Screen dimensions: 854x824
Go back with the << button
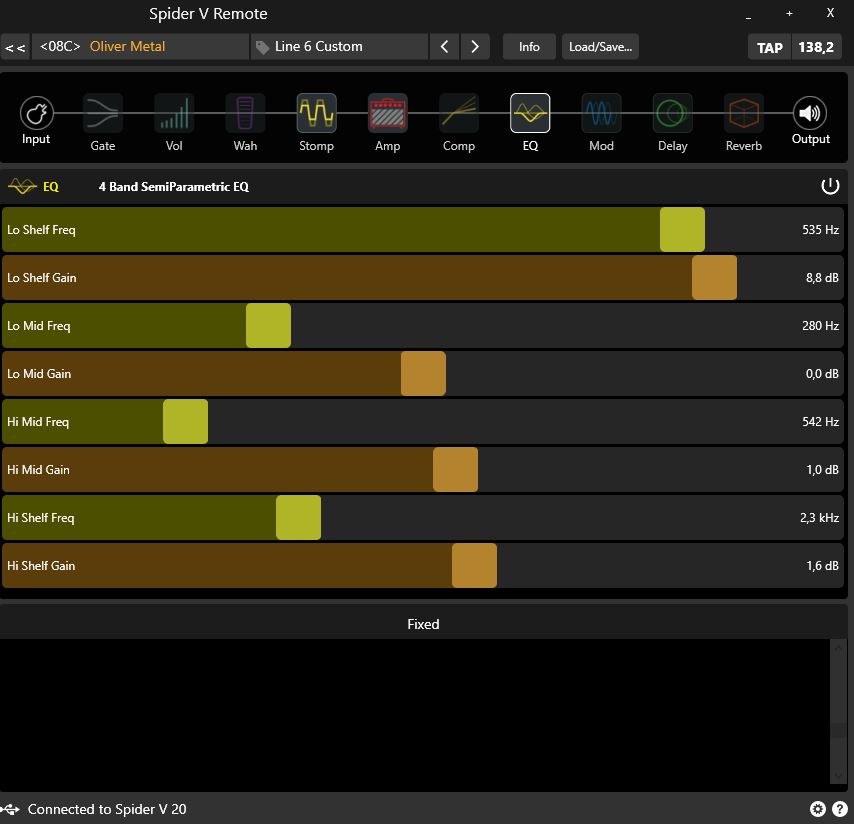[15, 47]
